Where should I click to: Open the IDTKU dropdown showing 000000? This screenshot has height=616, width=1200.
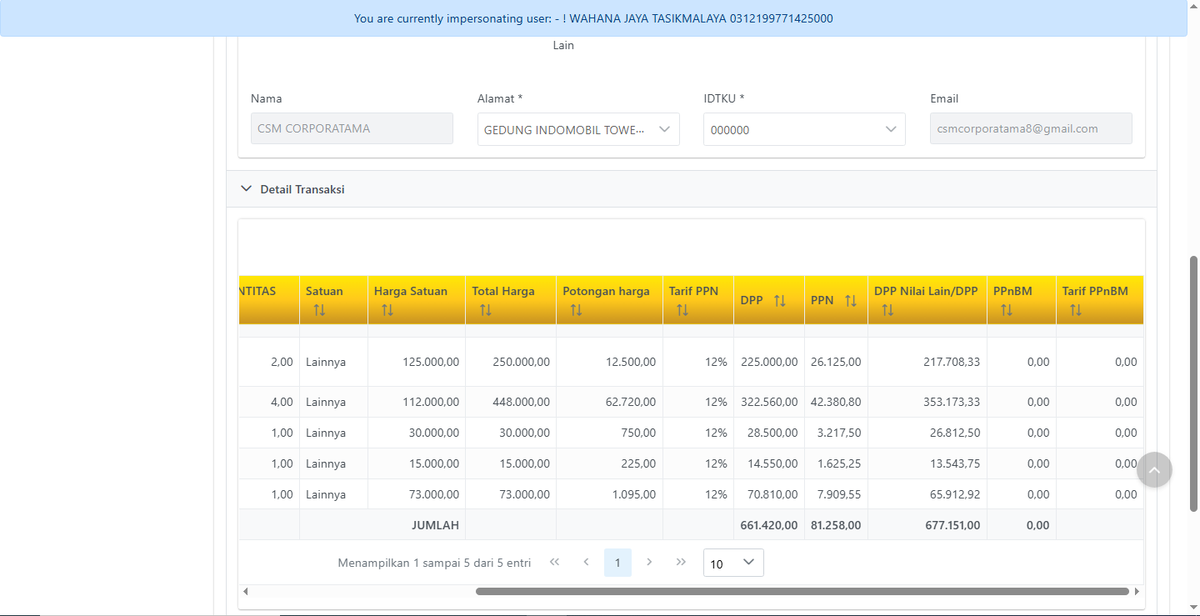(x=804, y=129)
